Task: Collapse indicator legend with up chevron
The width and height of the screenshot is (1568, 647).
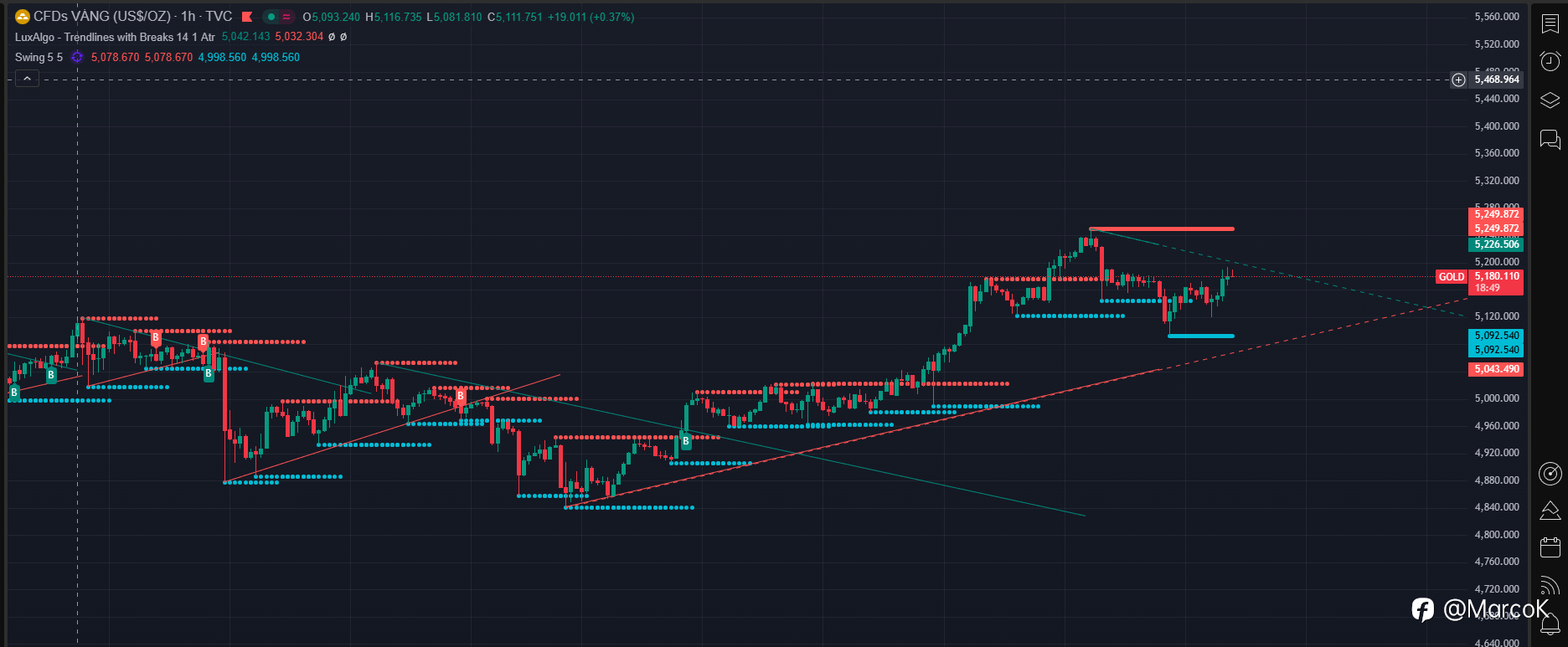Action: (27, 79)
